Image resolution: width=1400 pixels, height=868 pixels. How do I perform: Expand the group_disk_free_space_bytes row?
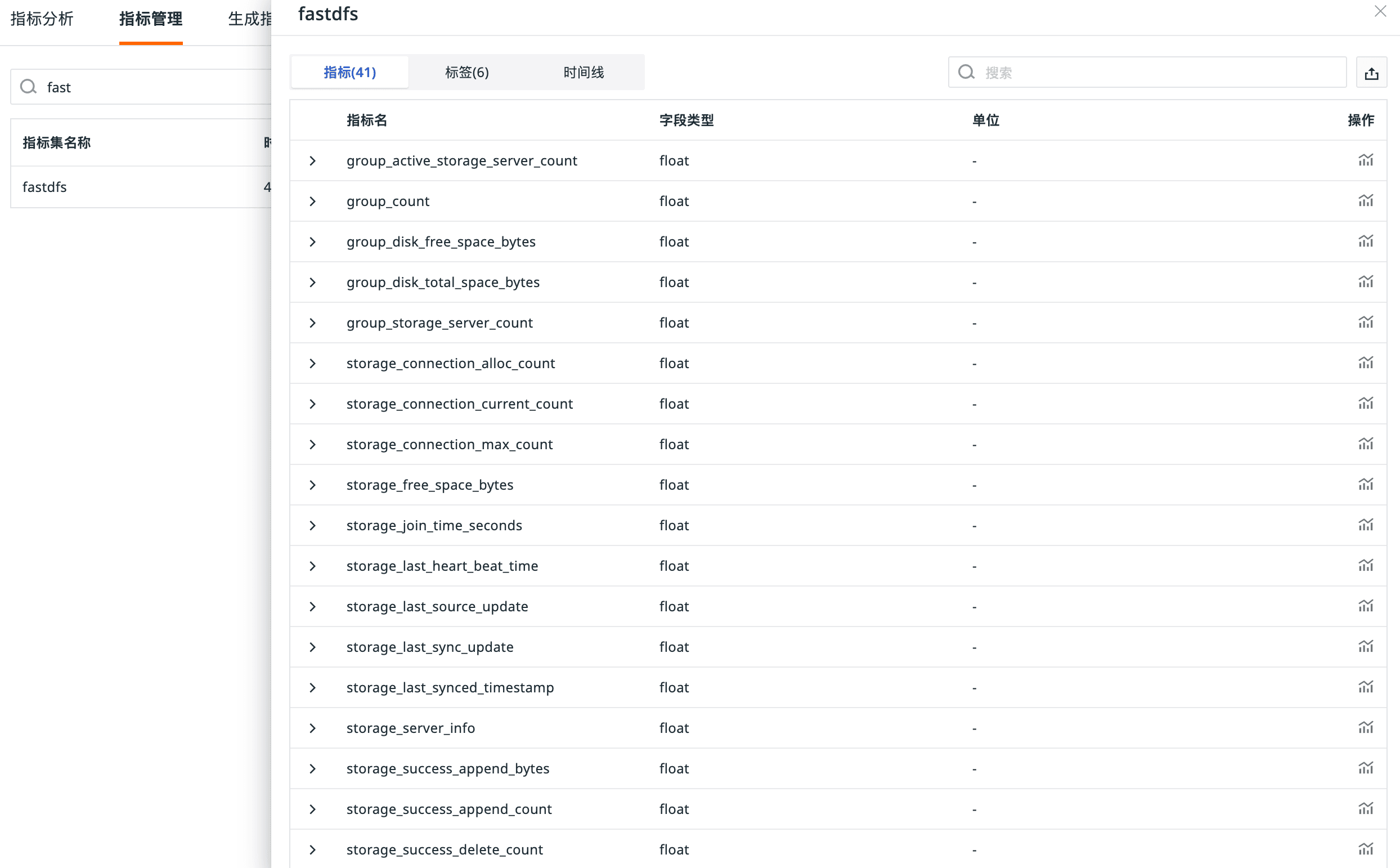(x=313, y=241)
